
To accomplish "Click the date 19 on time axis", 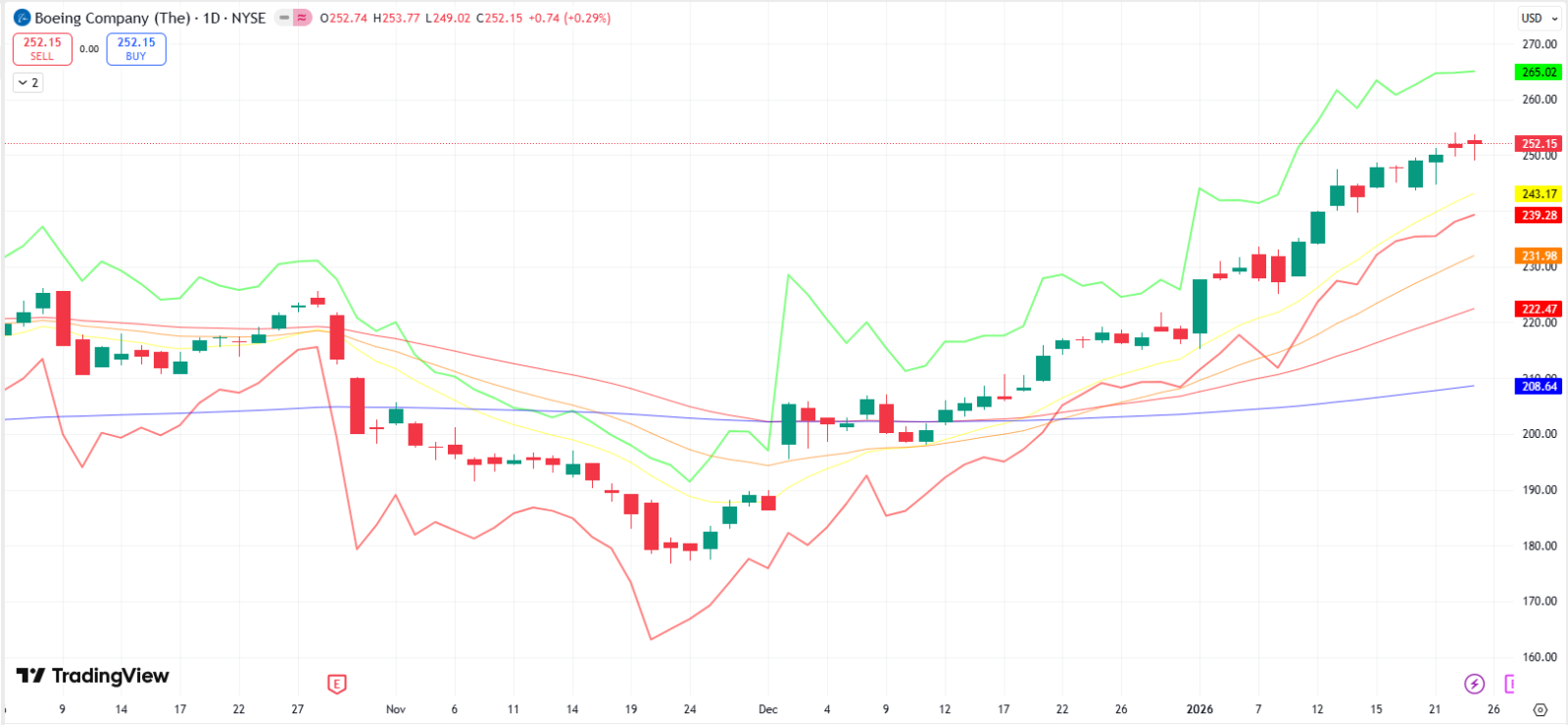I will [631, 709].
